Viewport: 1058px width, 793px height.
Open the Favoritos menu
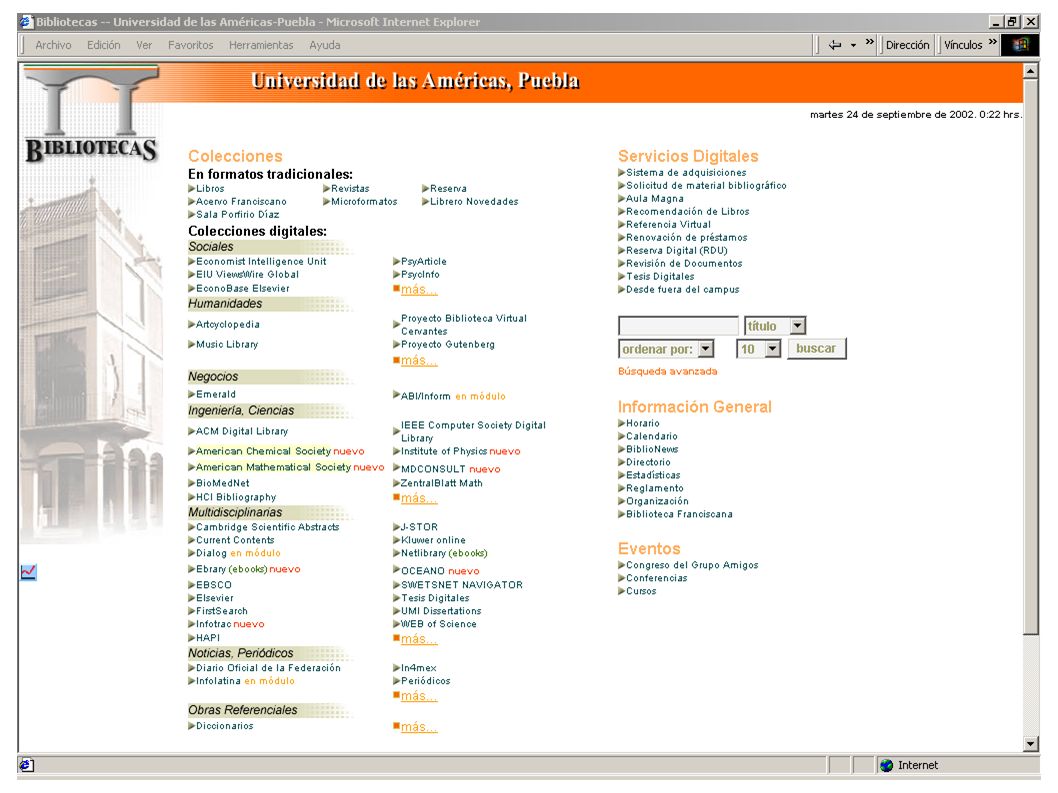(190, 45)
